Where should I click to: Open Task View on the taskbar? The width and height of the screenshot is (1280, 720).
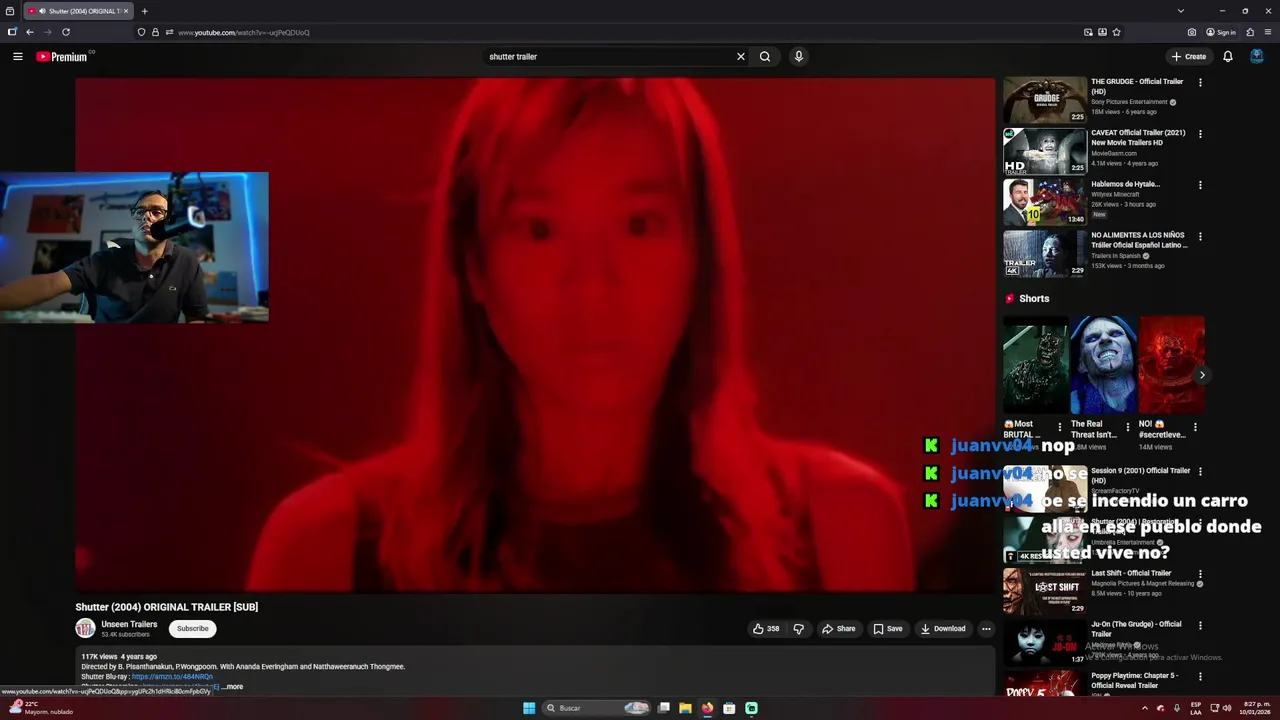(x=663, y=708)
